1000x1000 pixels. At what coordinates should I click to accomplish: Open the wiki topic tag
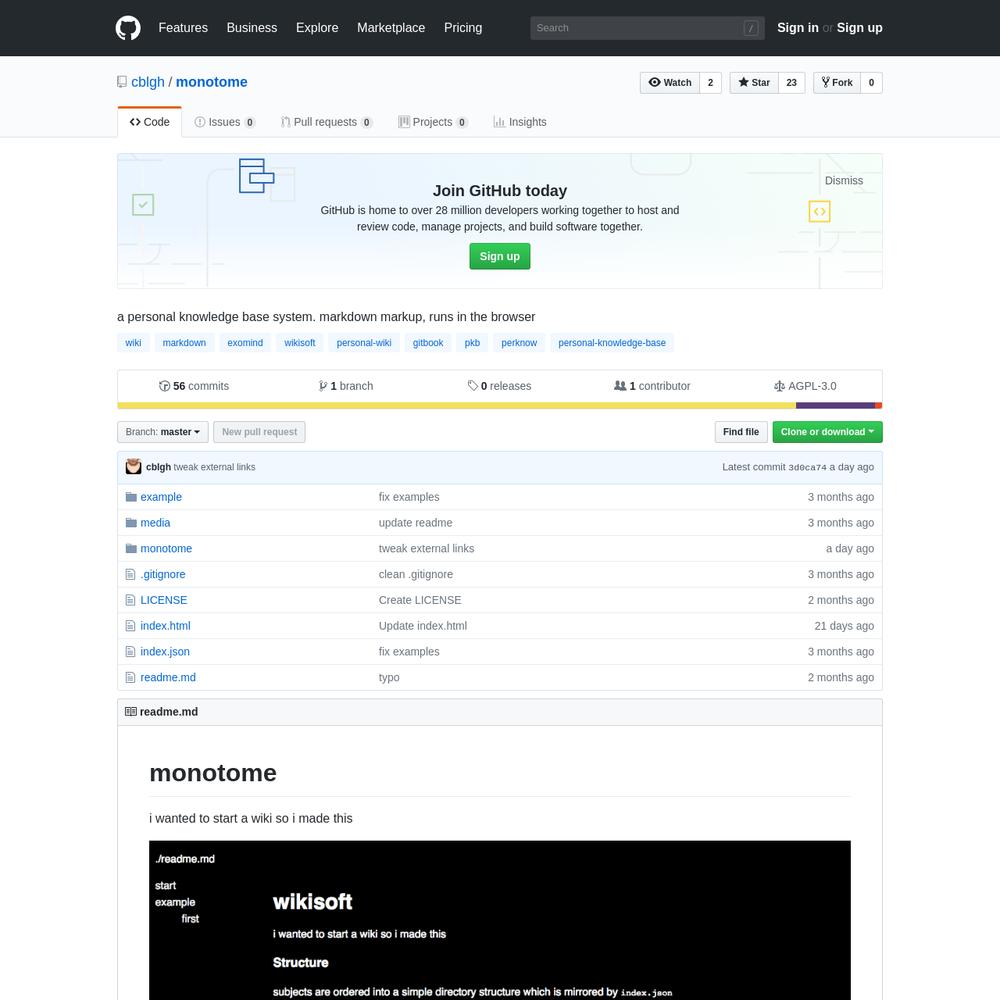point(133,342)
